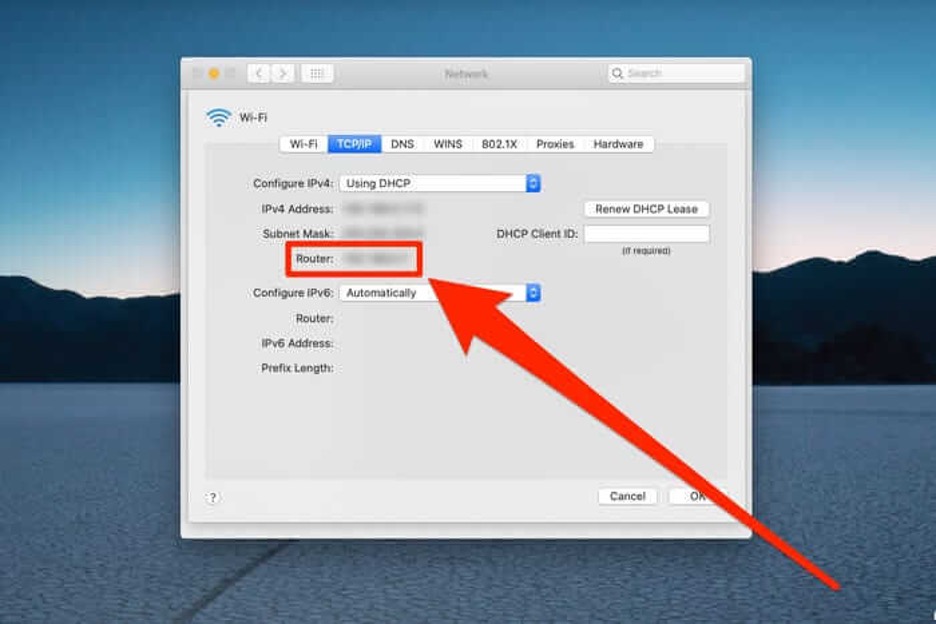Click the Cancel button
The image size is (936, 624).
(627, 497)
